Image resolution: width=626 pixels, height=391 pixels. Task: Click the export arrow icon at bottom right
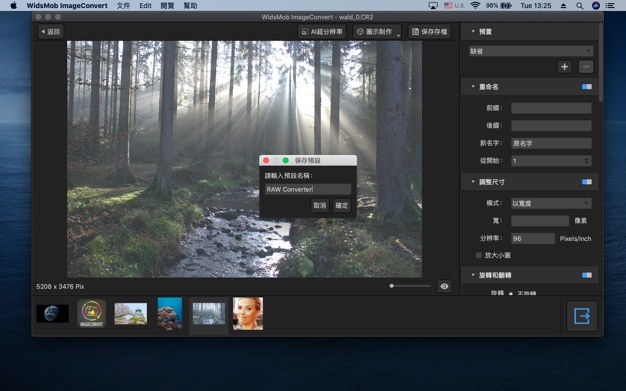coord(582,316)
